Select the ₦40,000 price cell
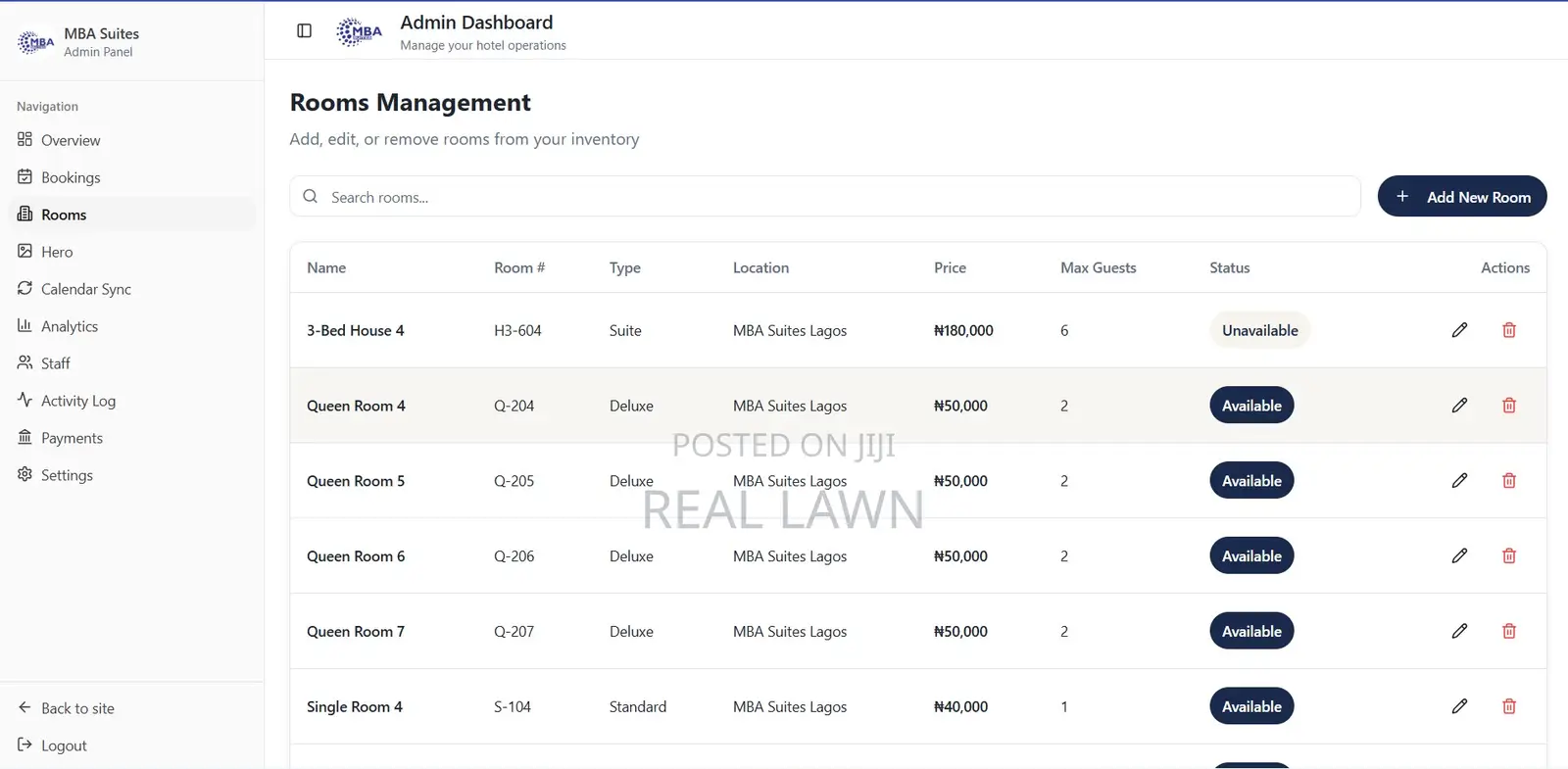The image size is (1568, 769). pyautogui.click(x=960, y=706)
